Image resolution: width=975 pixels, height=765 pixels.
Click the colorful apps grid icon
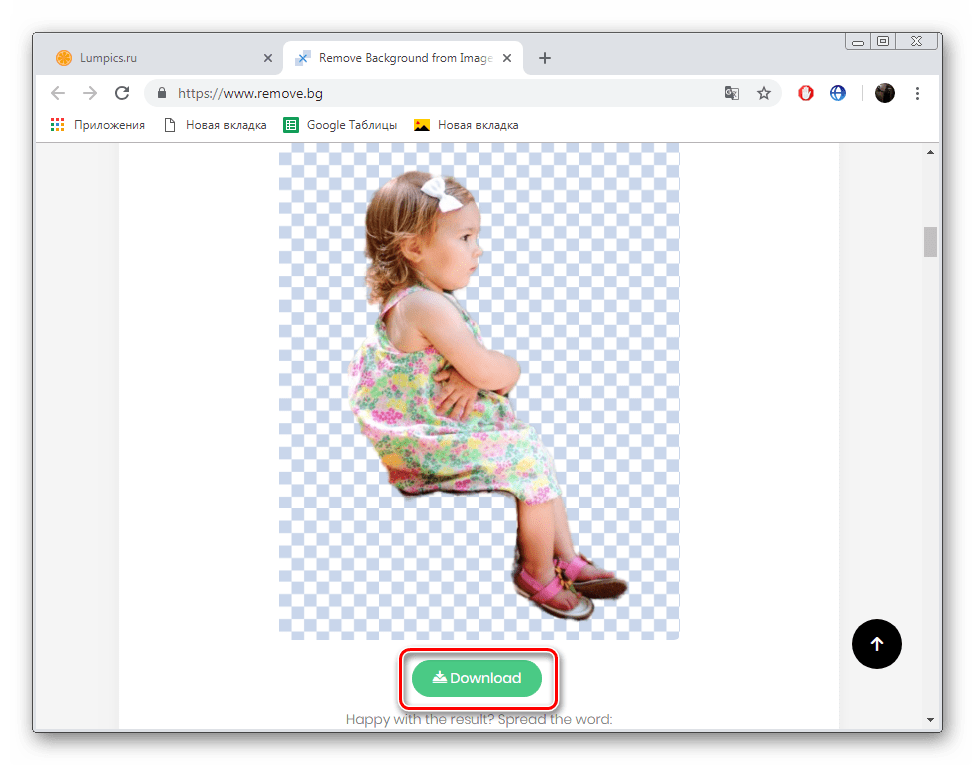(x=57, y=125)
